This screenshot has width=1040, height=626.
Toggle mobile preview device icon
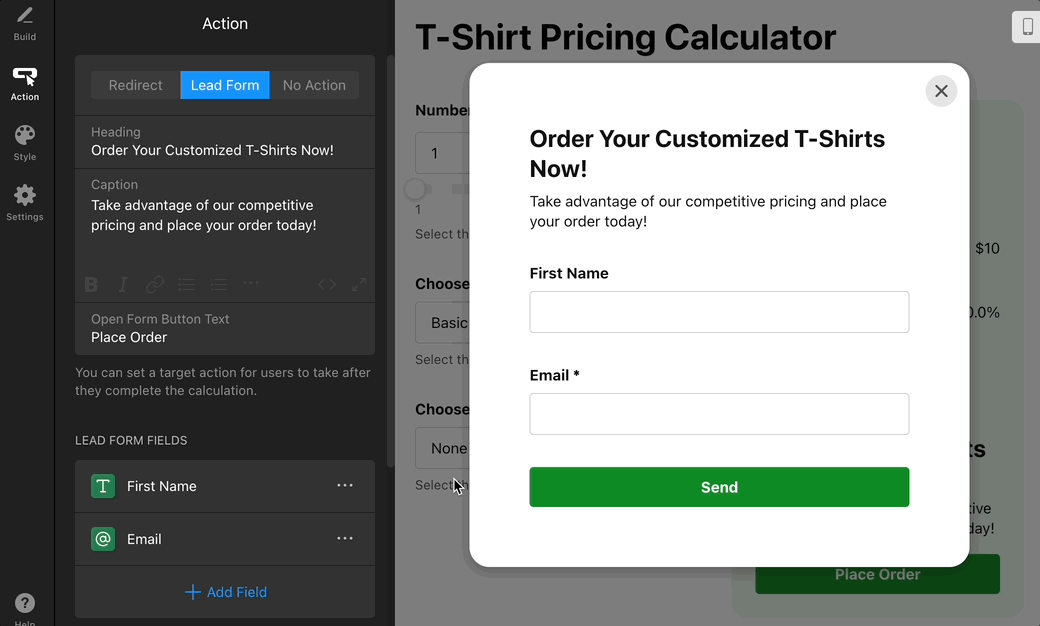point(1027,27)
